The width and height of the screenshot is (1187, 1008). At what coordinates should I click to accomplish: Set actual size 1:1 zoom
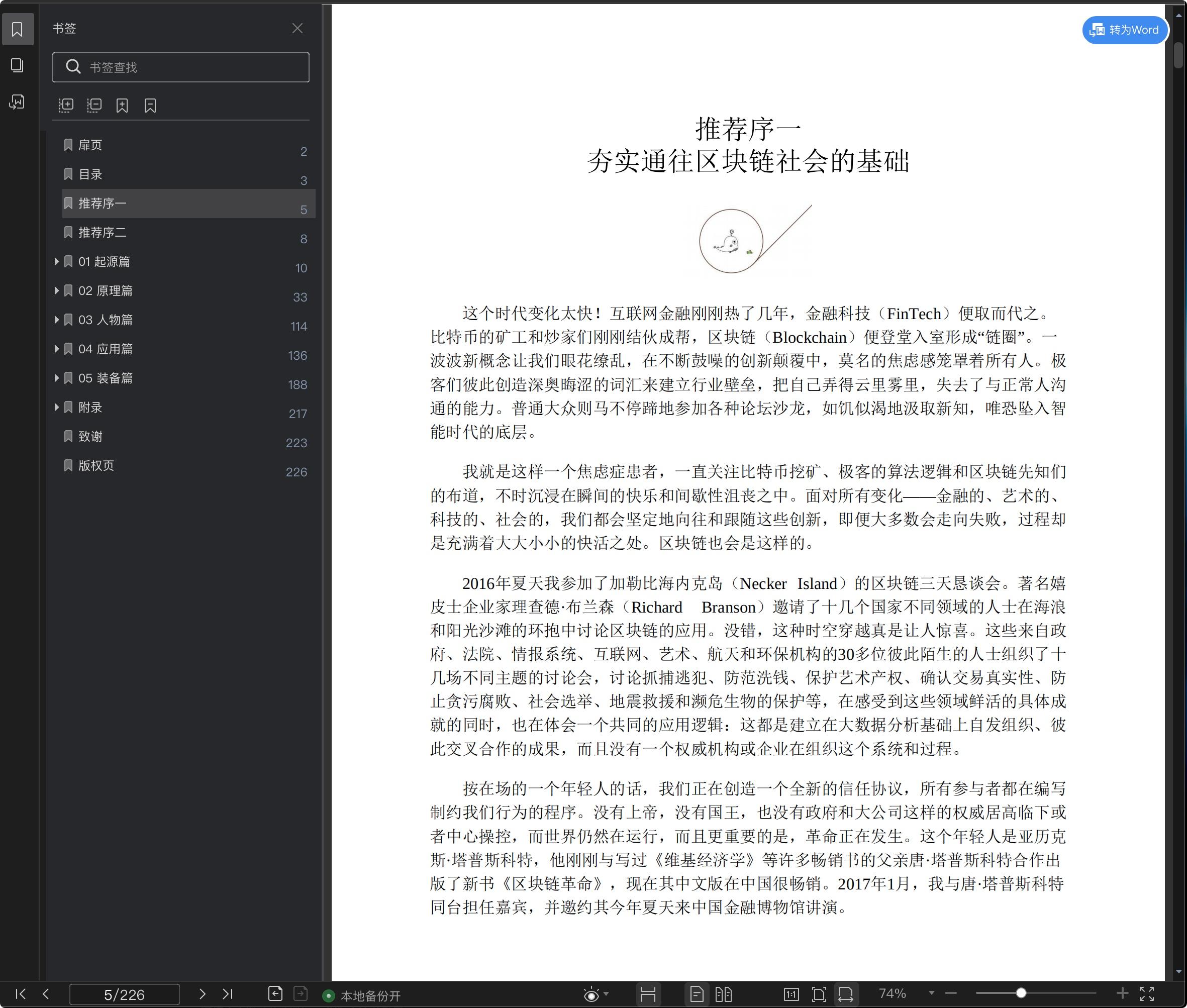(791, 995)
